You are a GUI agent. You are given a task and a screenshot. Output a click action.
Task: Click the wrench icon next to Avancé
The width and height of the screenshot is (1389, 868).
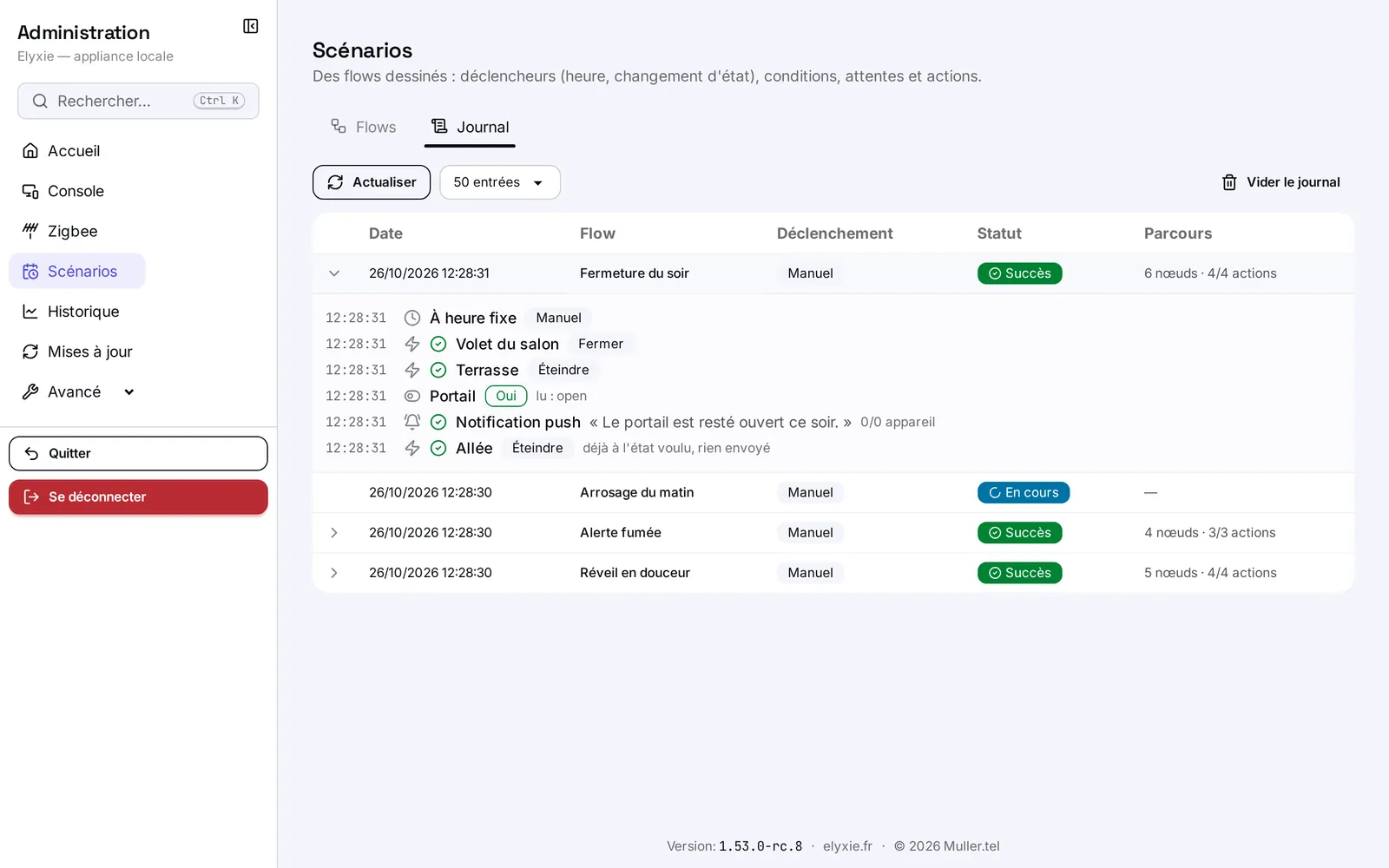coord(30,391)
